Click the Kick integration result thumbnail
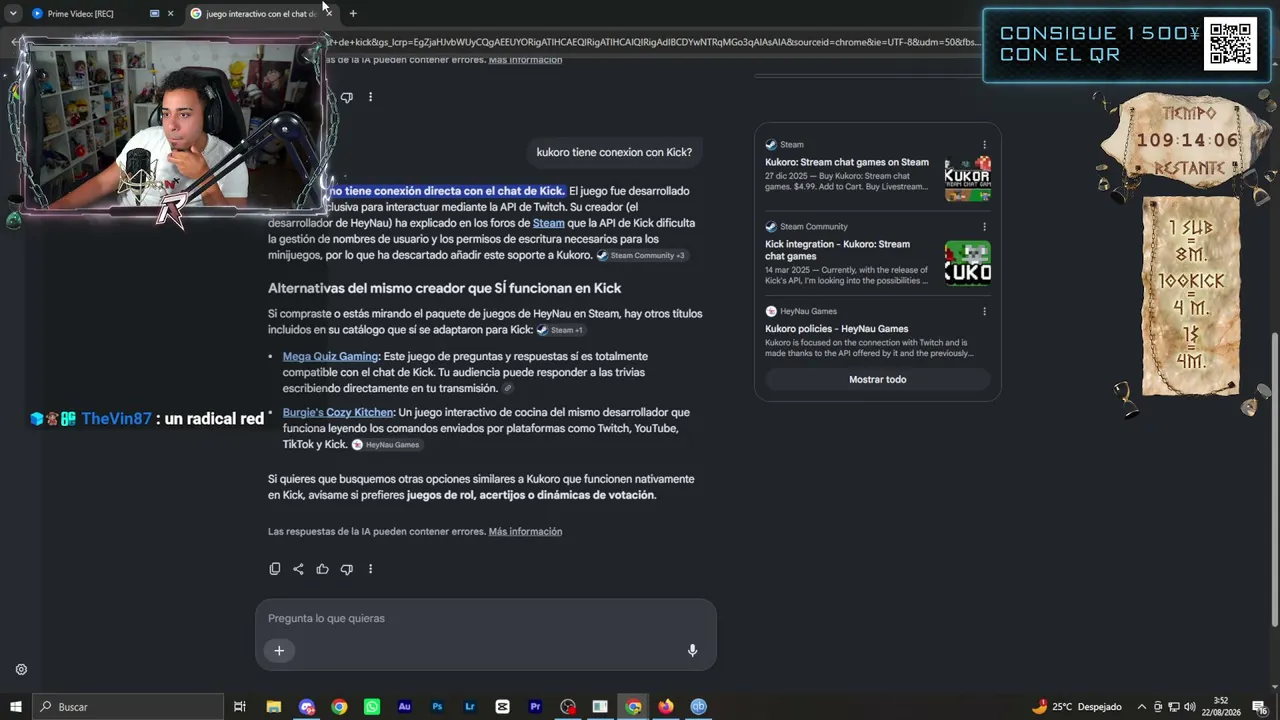This screenshot has height=720, width=1280. (x=967, y=264)
